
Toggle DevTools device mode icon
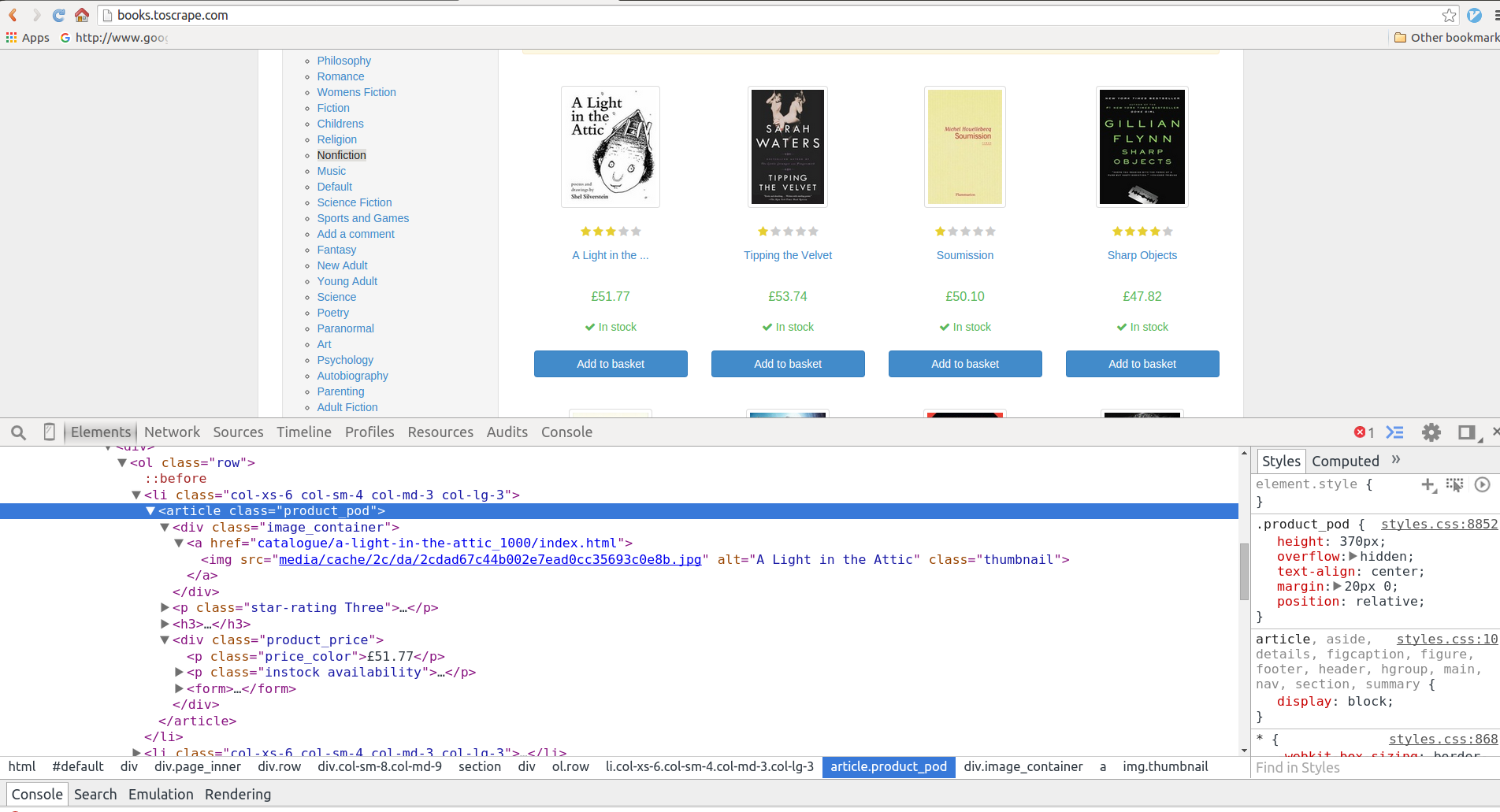pyautogui.click(x=49, y=432)
